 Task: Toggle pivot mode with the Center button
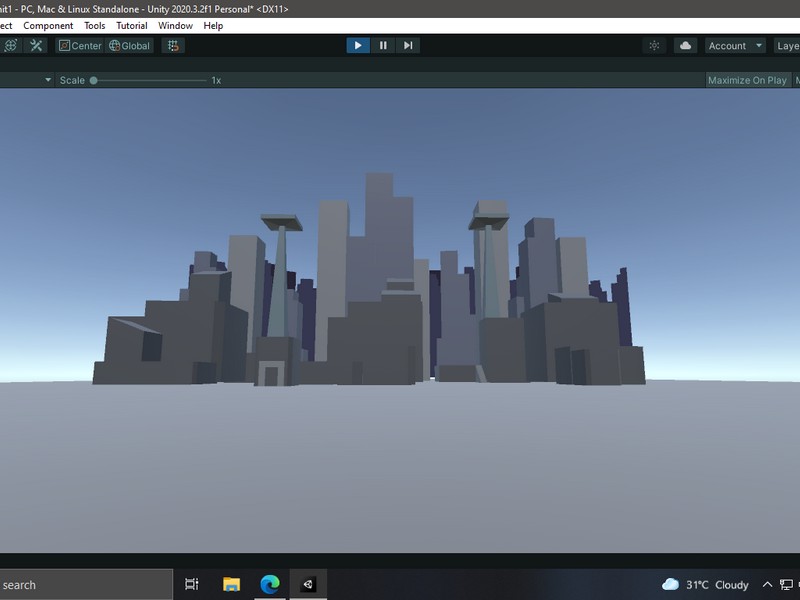tap(79, 45)
